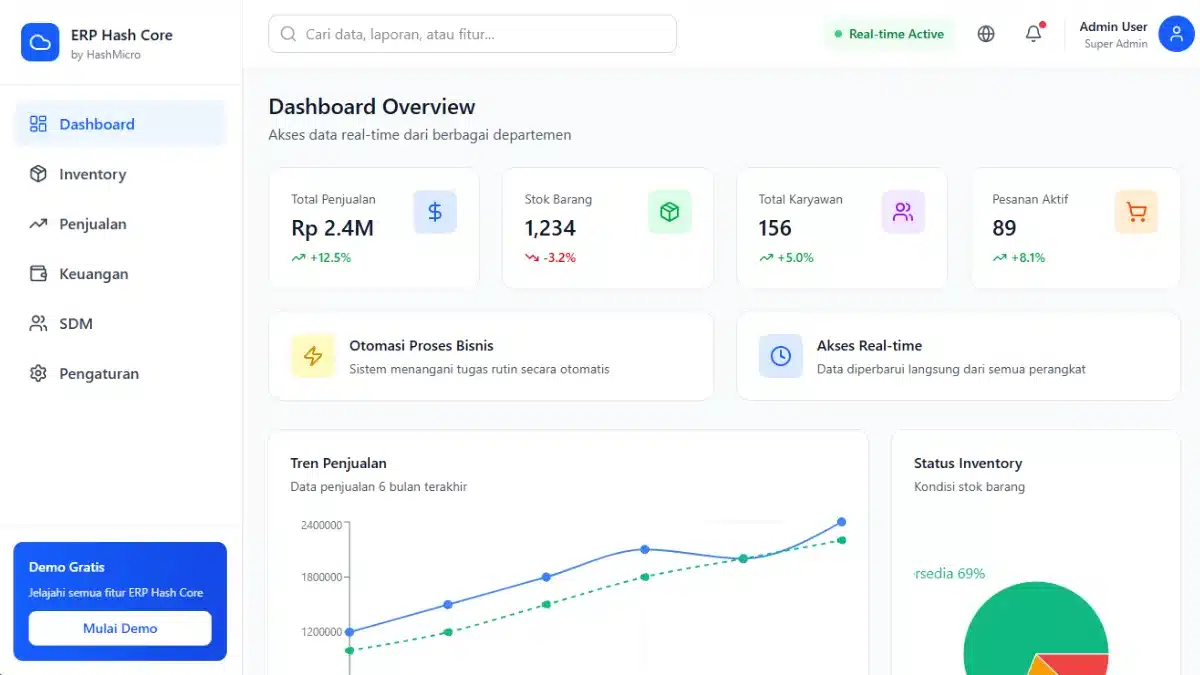Click the green box Stok Barang icon
1200x675 pixels.
tap(669, 212)
